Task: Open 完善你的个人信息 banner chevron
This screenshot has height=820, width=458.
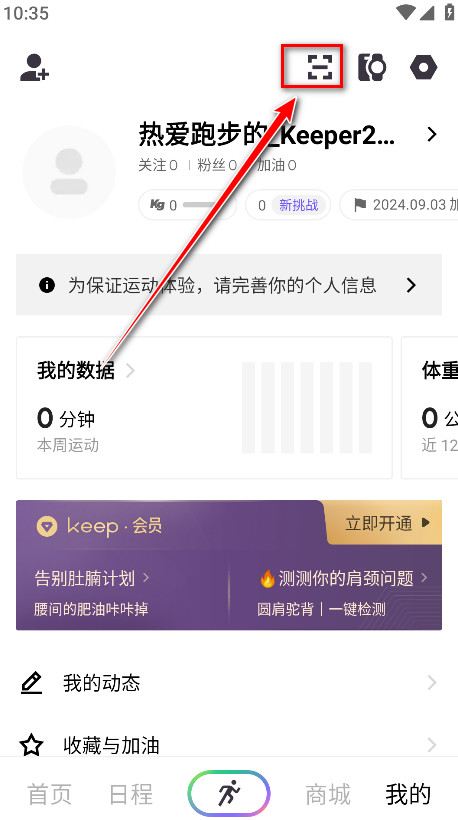Action: [411, 285]
